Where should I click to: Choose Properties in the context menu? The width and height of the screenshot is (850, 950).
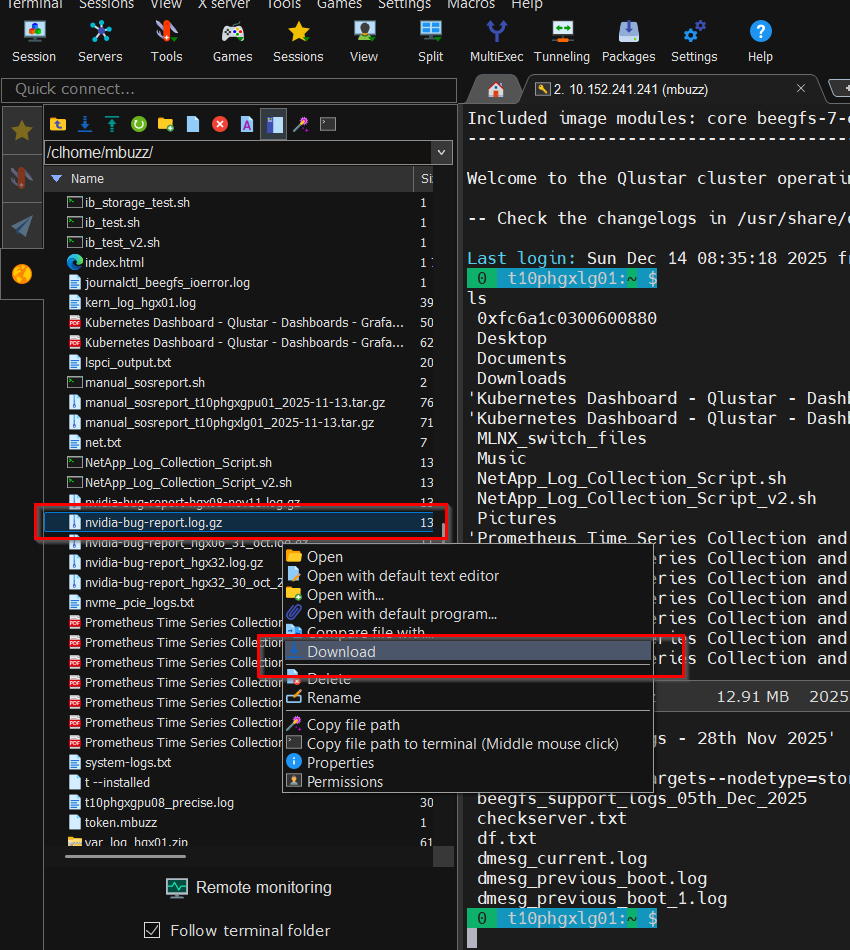click(x=340, y=763)
